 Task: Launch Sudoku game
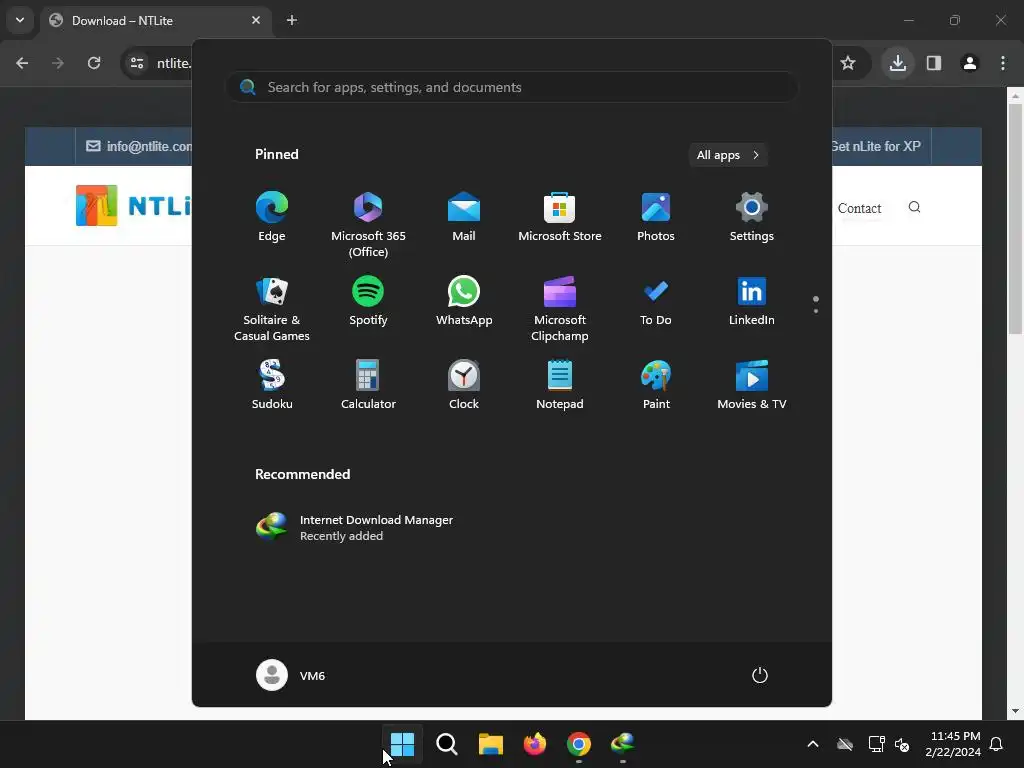coord(272,385)
